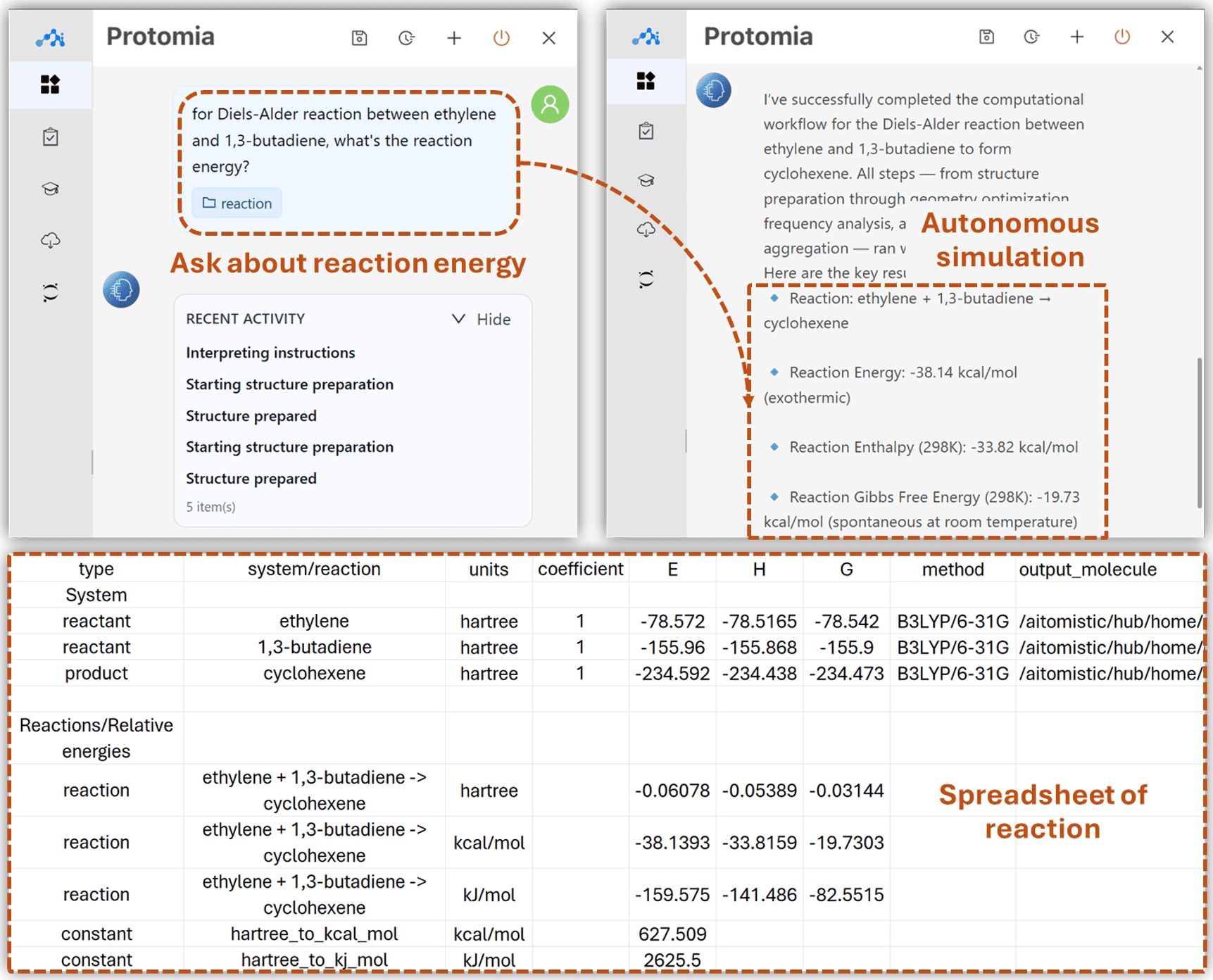The width and height of the screenshot is (1213, 980).
Task: Click the 'Reaction Enthalpy (298K)' result line
Action: (934, 447)
